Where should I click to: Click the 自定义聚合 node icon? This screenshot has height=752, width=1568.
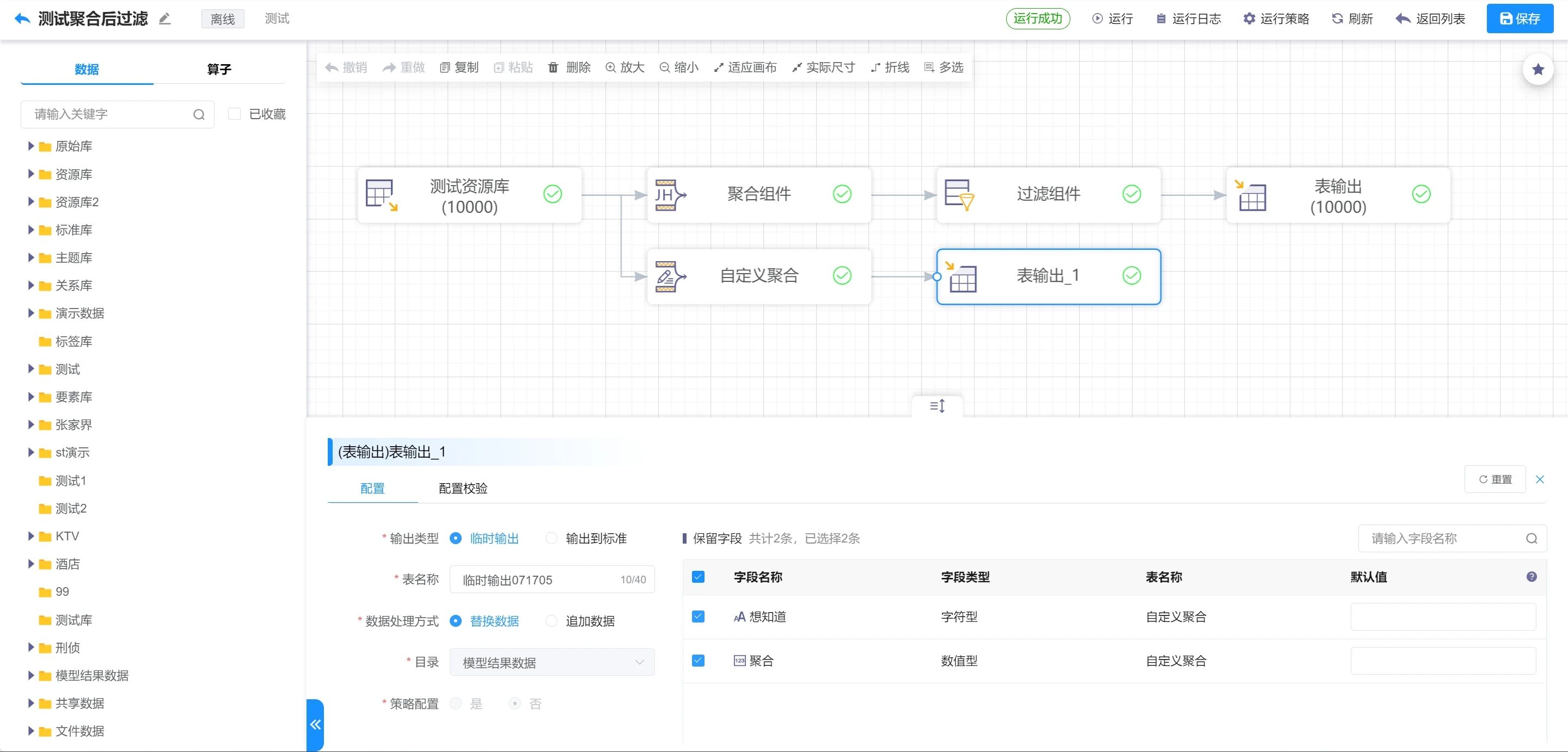670,276
